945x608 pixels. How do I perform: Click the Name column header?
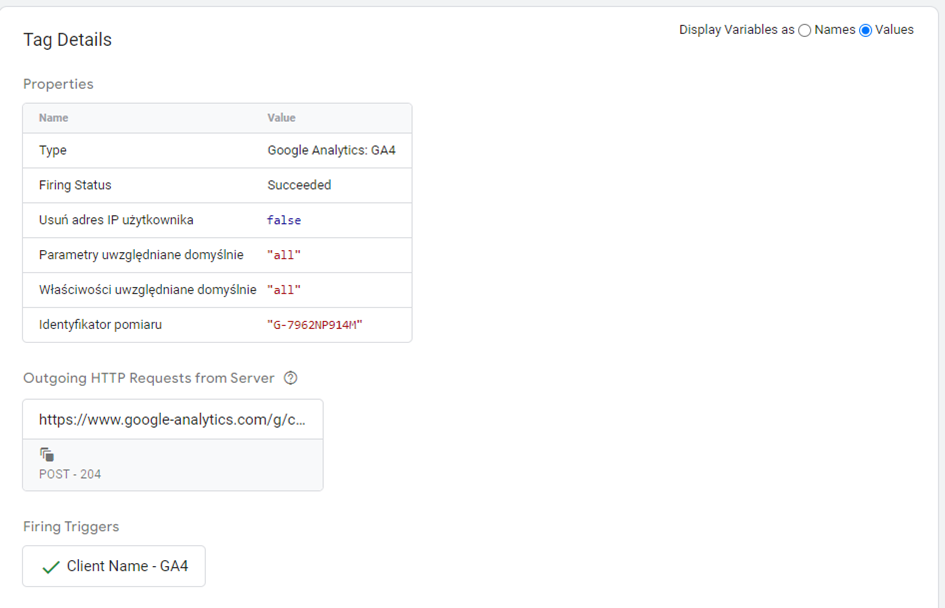(x=54, y=118)
